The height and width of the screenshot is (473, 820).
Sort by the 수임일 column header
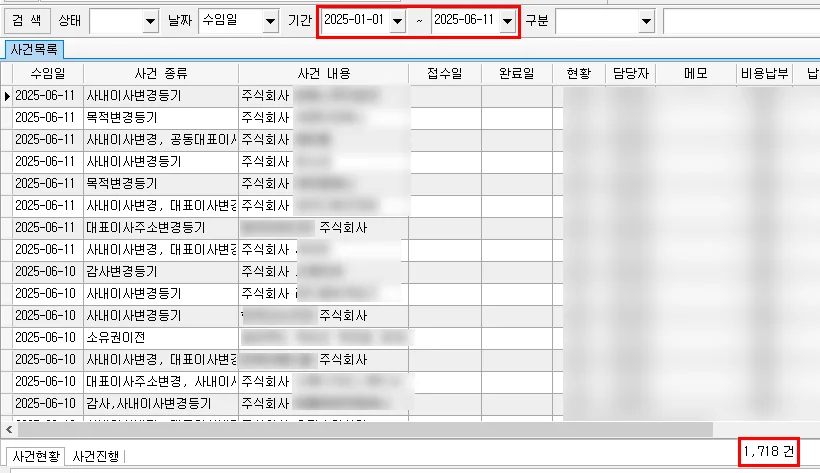48,74
